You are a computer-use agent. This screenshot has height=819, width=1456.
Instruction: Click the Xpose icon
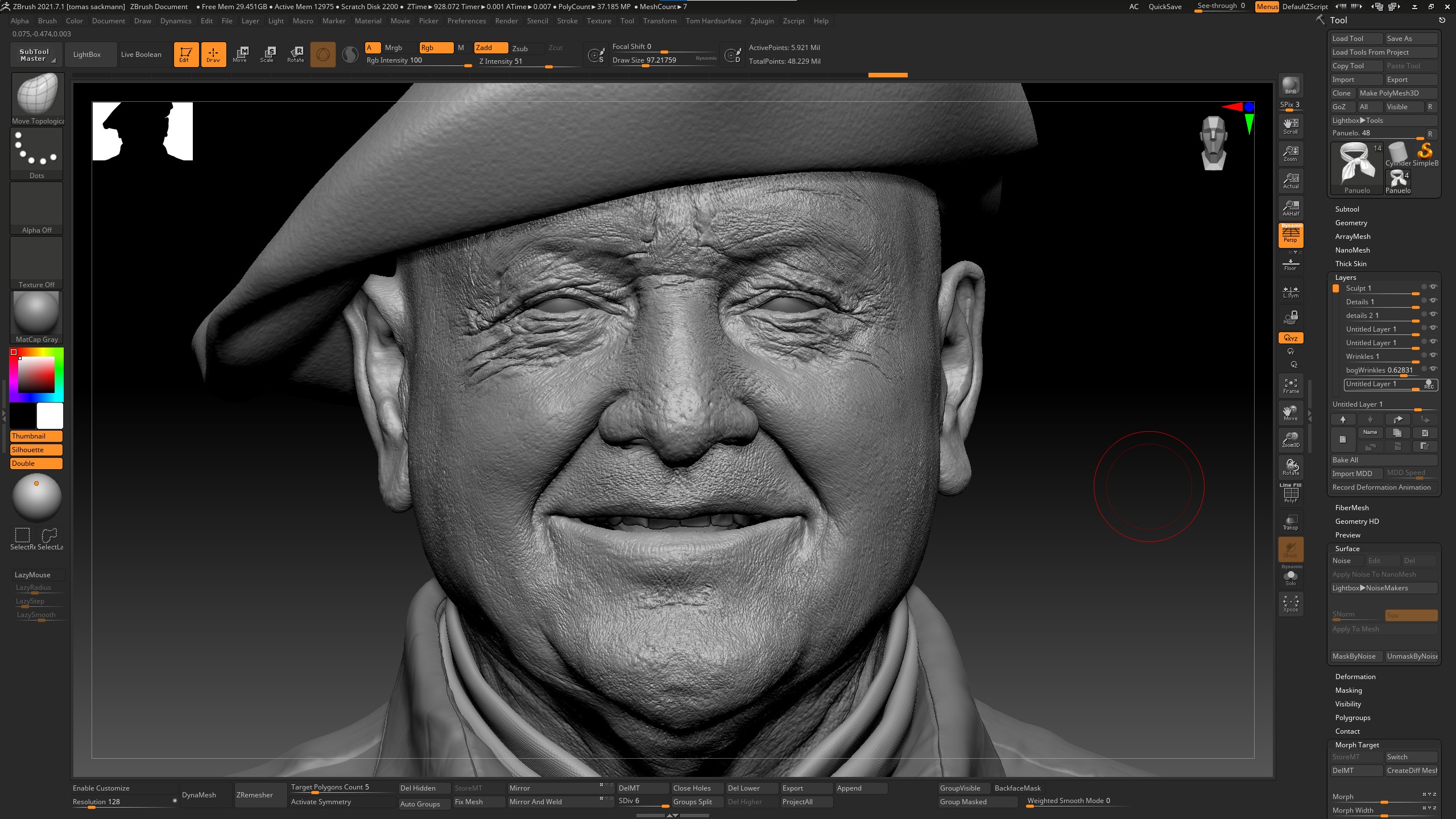click(1290, 603)
